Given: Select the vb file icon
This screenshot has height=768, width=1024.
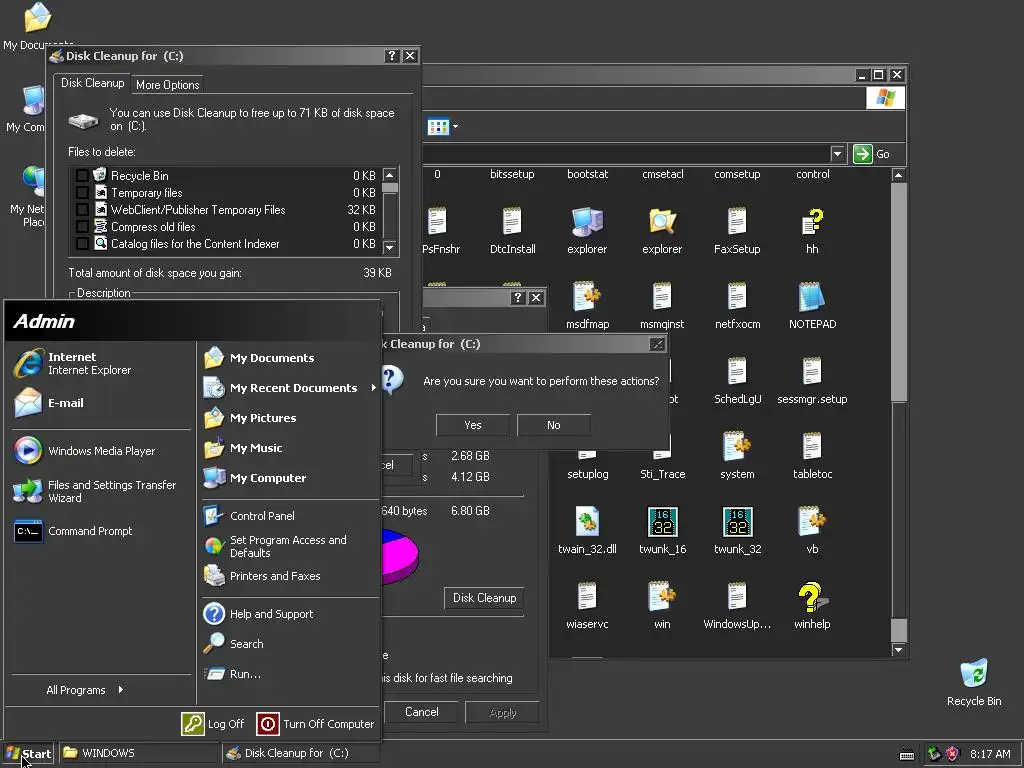Looking at the screenshot, I should pos(812,530).
